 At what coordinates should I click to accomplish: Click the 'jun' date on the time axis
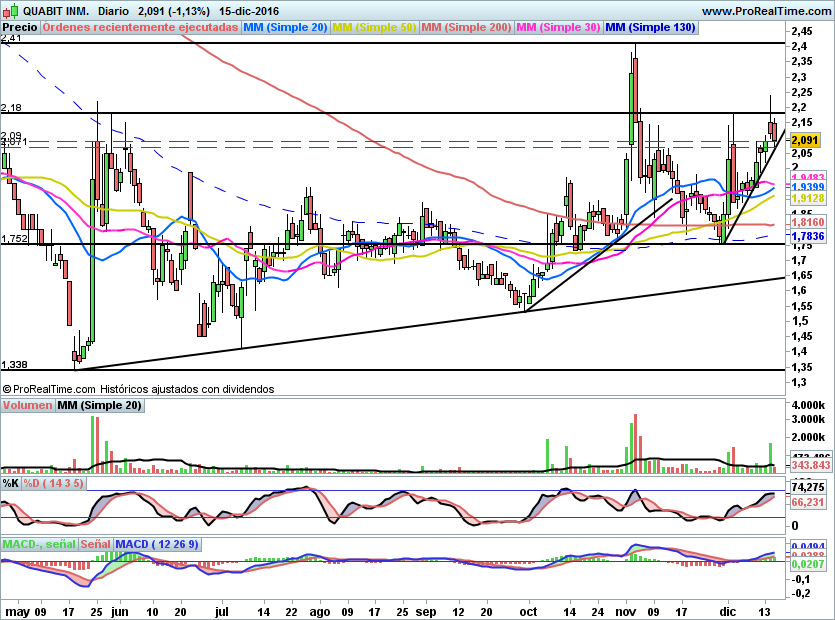point(120,611)
